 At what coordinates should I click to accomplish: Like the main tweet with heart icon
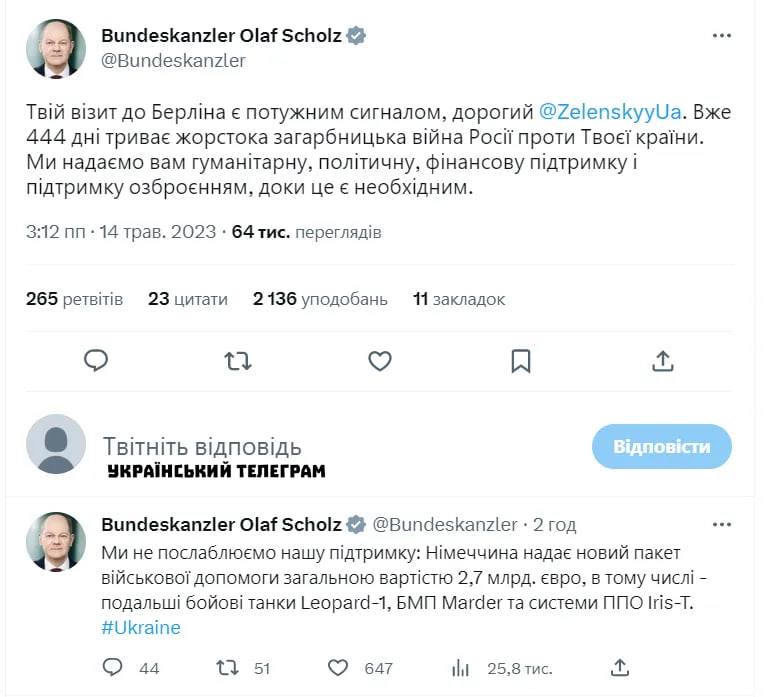(x=380, y=361)
